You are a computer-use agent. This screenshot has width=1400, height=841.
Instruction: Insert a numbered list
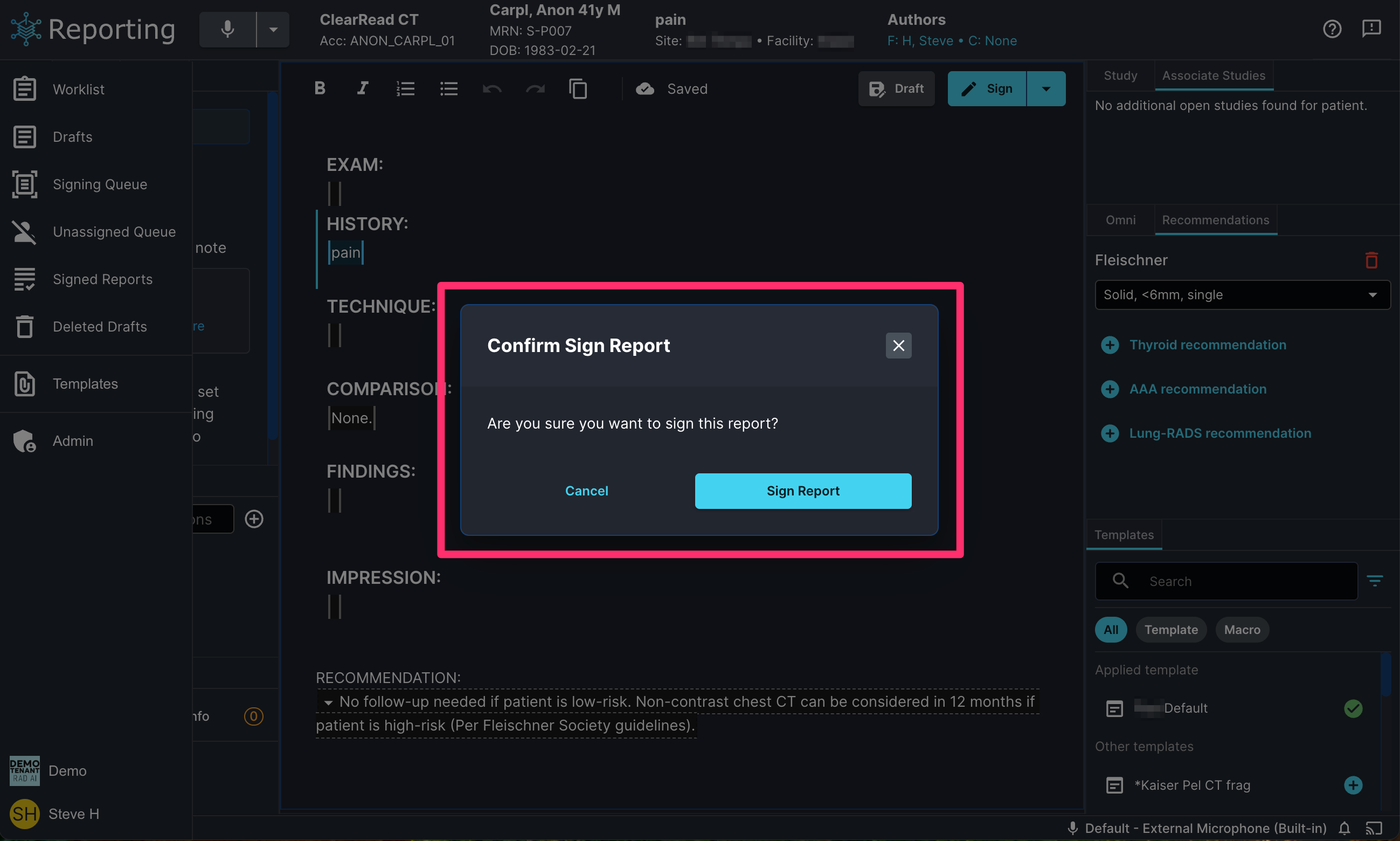coord(405,88)
